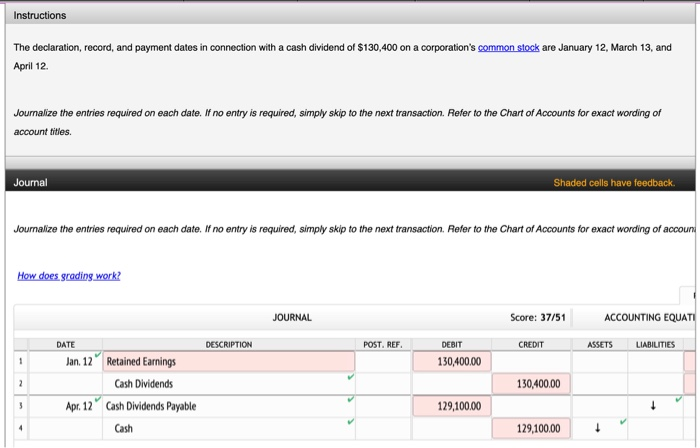Select the Cash Dividends description cell
This screenshot has height=448, width=700.
pos(229,384)
